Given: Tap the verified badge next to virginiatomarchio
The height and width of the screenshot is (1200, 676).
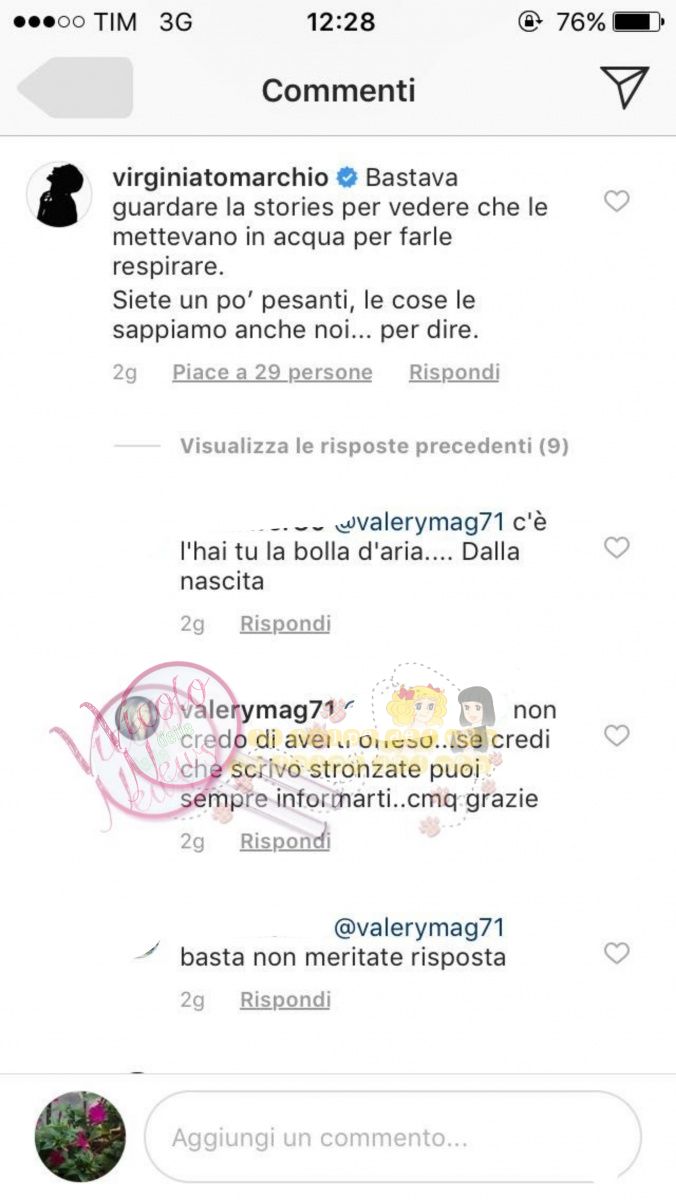Looking at the screenshot, I should (x=347, y=178).
